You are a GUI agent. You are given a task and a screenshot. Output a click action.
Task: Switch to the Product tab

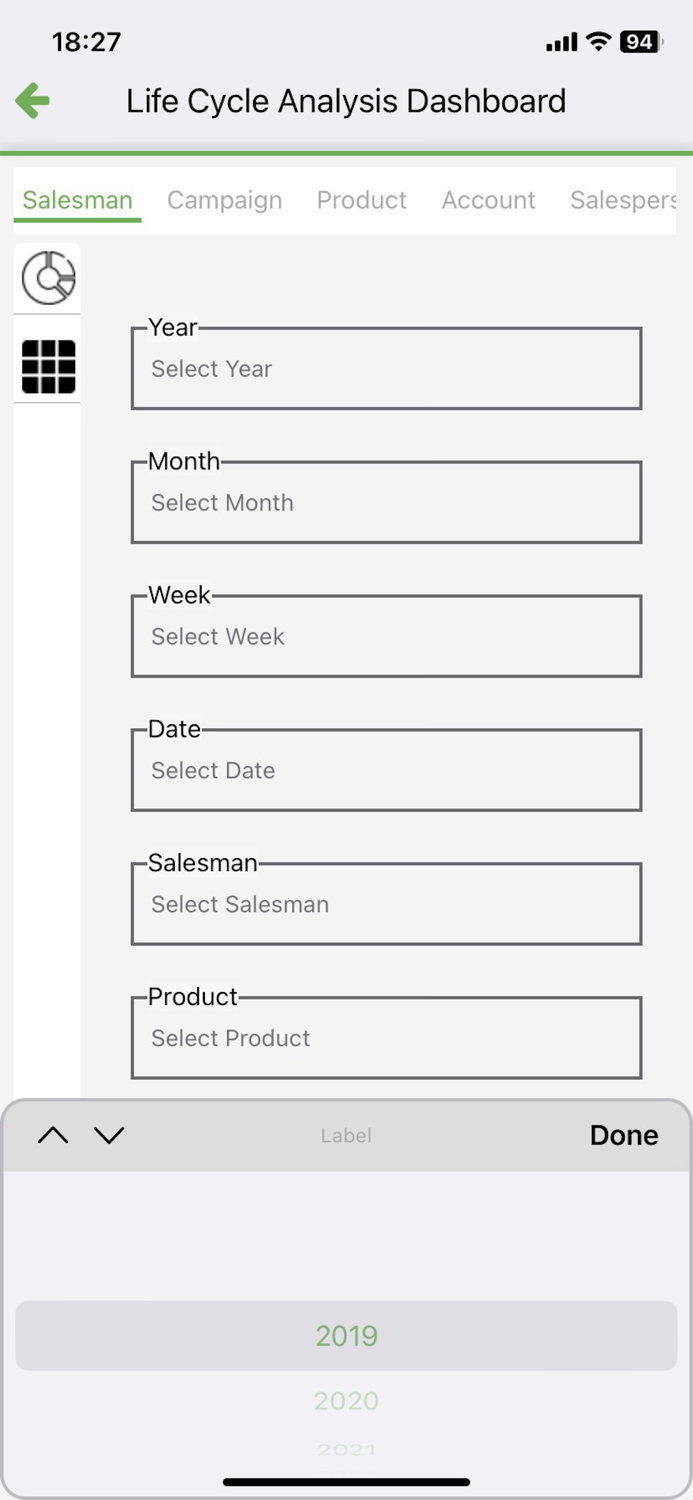pos(361,200)
